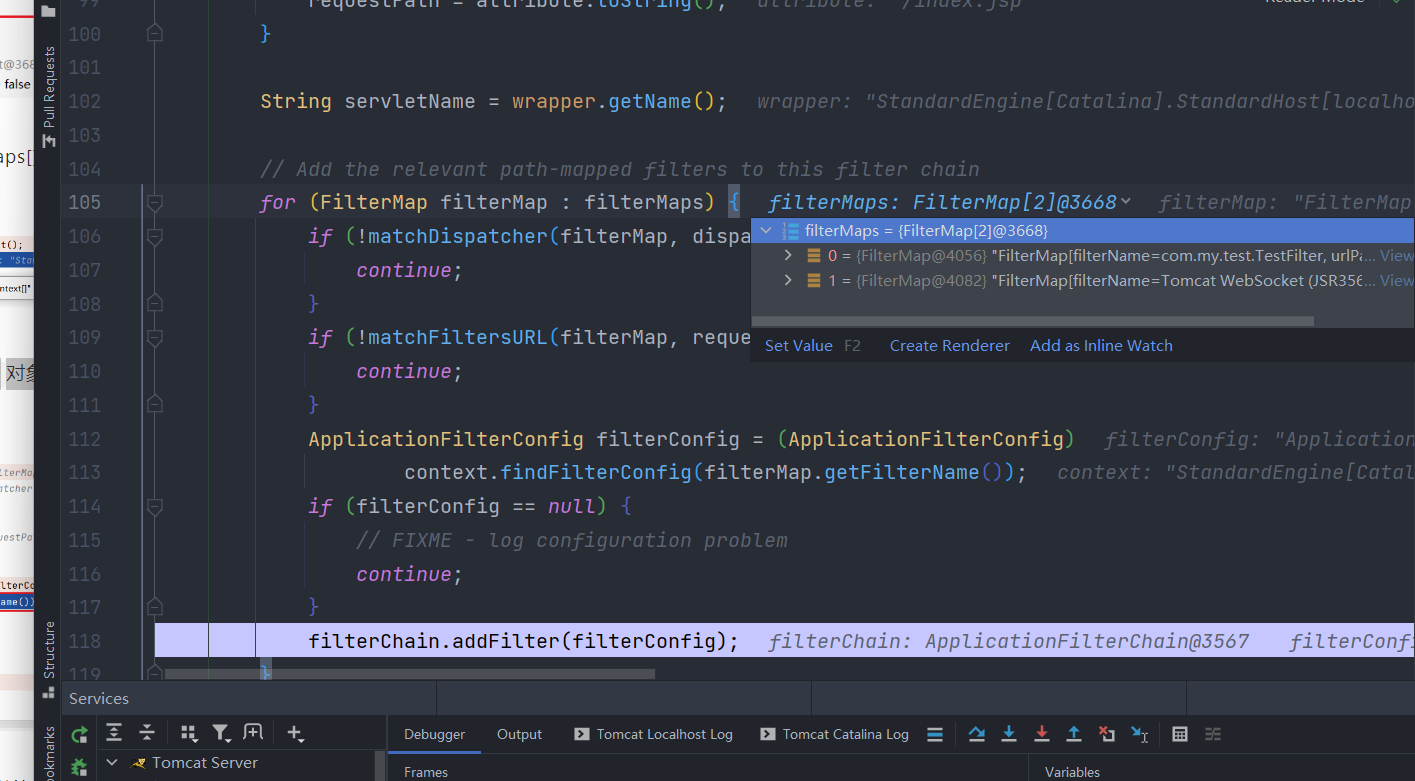This screenshot has width=1415, height=781.
Task: Click the Frames panel header
Action: point(426,772)
